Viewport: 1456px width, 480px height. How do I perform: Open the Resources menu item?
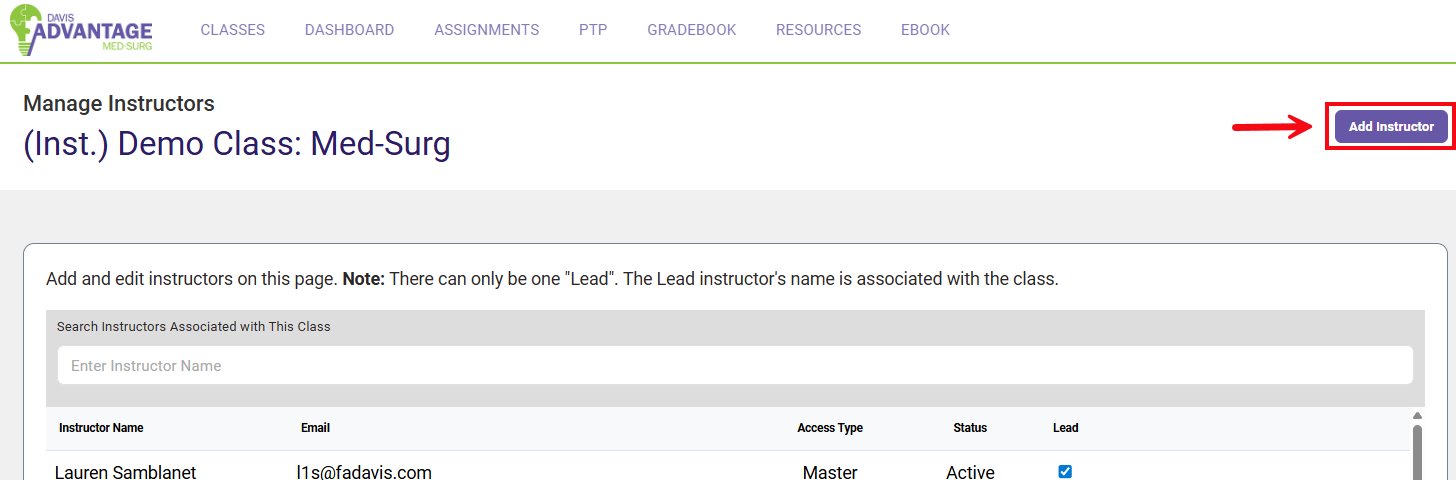point(818,30)
